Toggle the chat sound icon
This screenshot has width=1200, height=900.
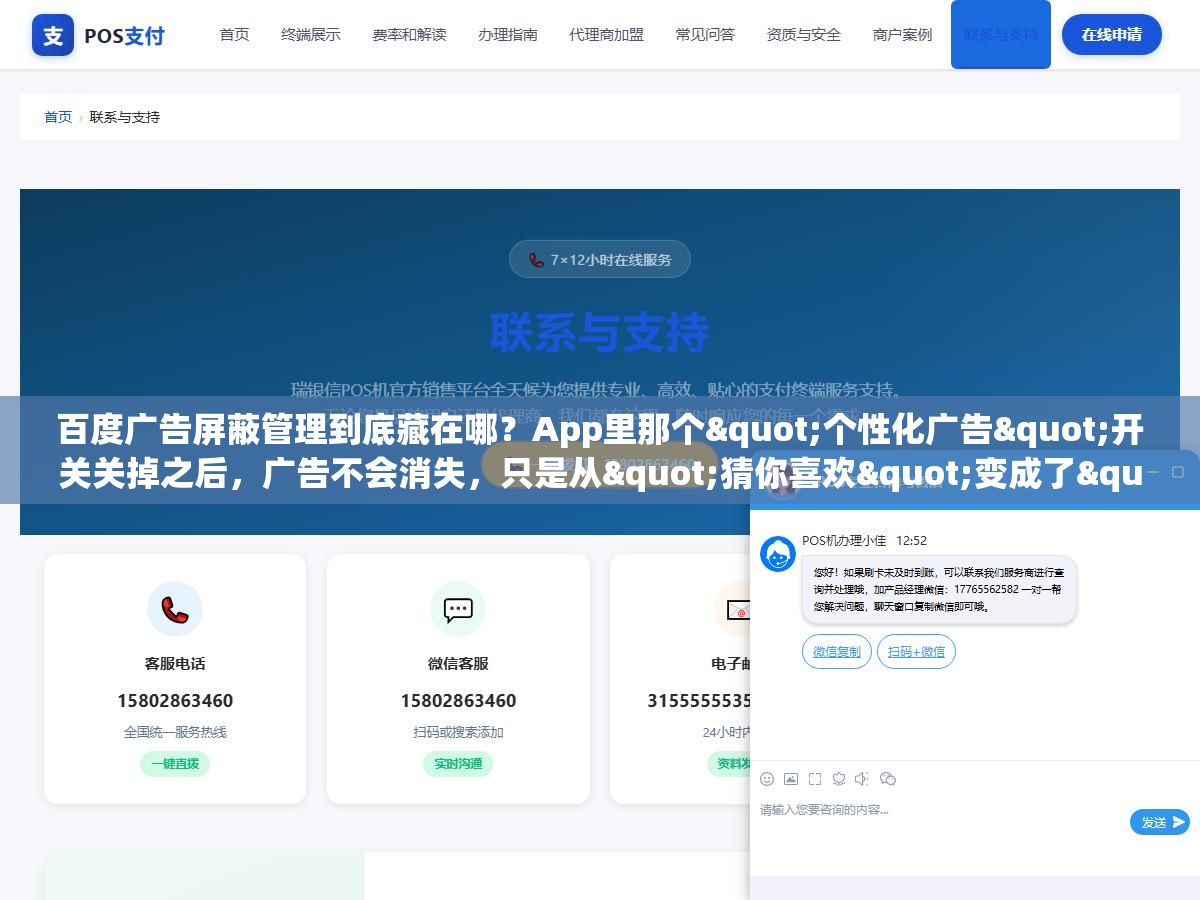[x=863, y=778]
